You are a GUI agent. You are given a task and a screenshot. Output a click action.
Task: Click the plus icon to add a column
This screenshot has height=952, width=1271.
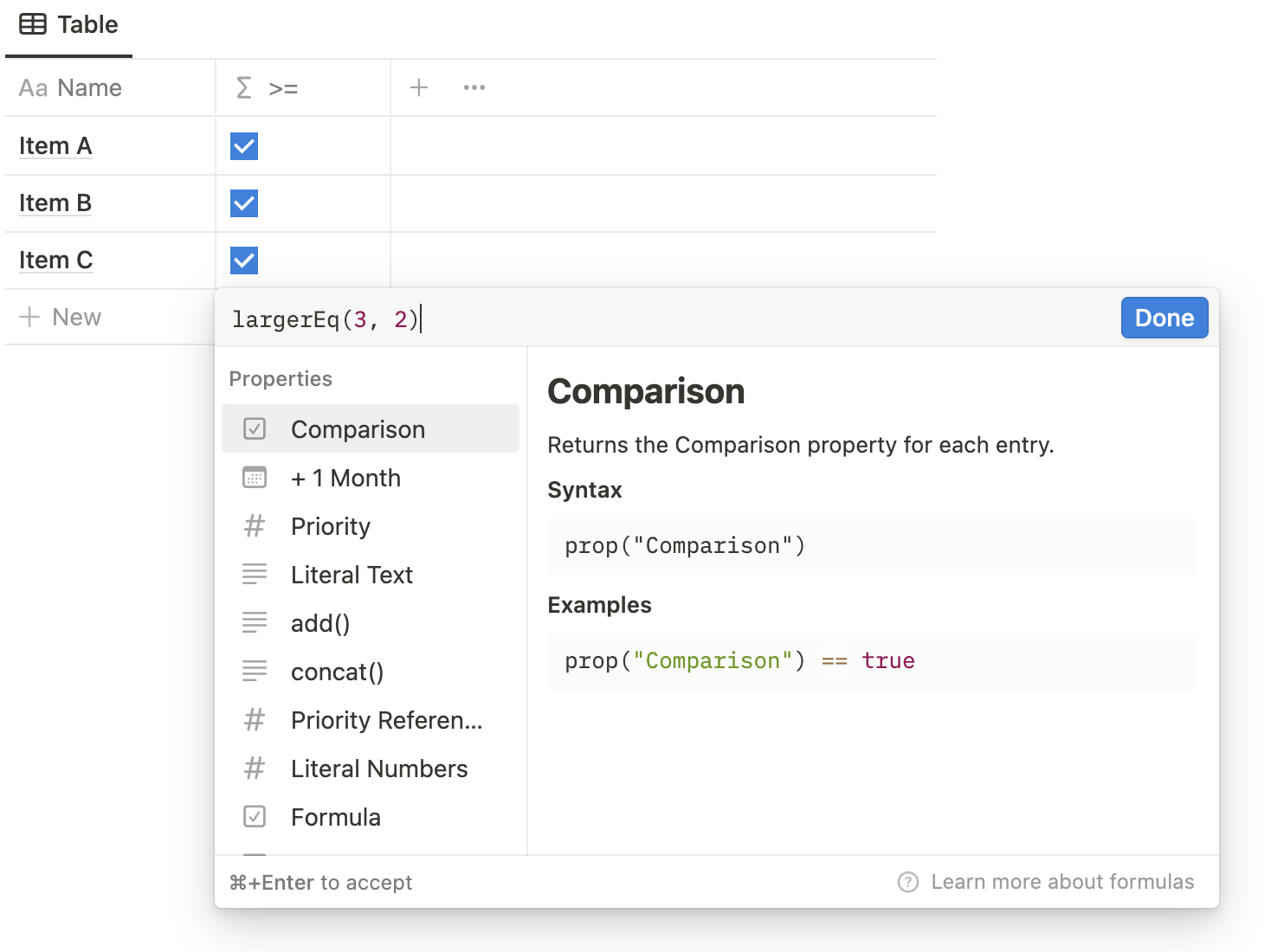point(419,87)
